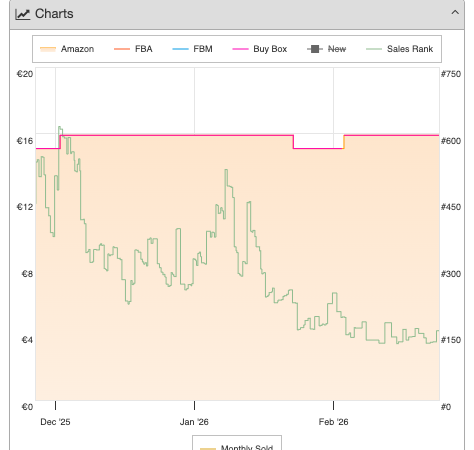474x450 pixels.
Task: Toggle the Monthly Sold legend item
Action: pos(237,447)
